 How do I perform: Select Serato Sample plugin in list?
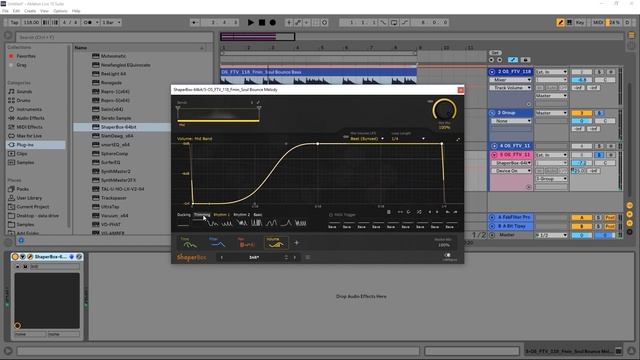[116, 118]
